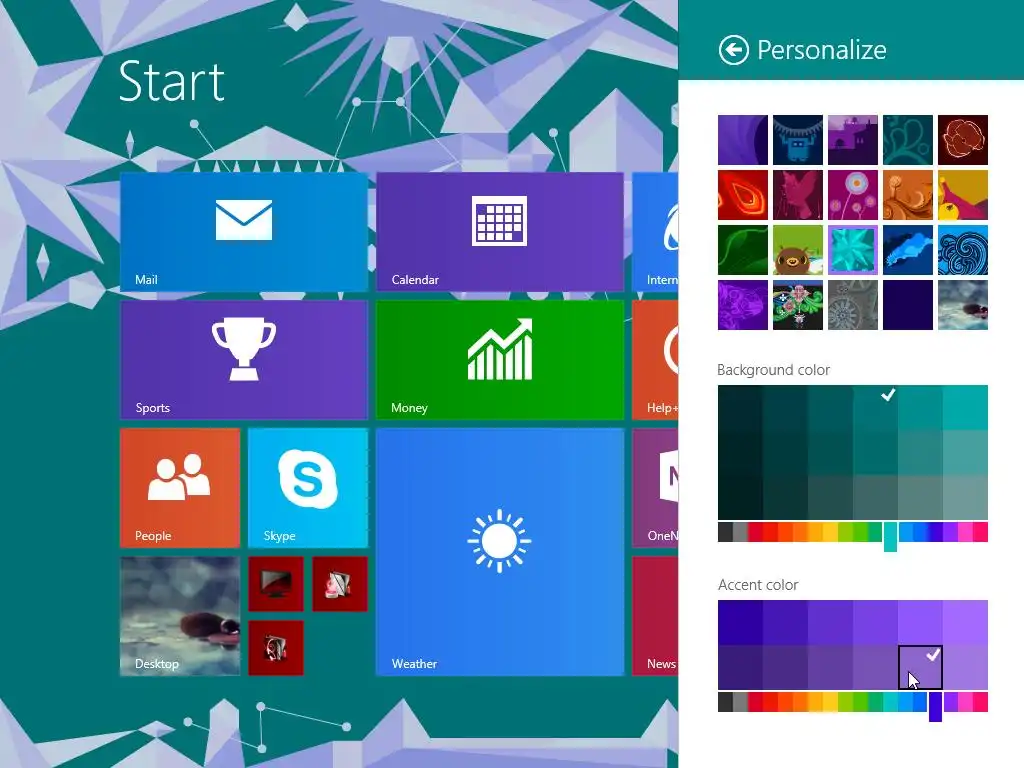
Task: Choose the lightest violet top-row Accent swatch
Action: click(965, 622)
